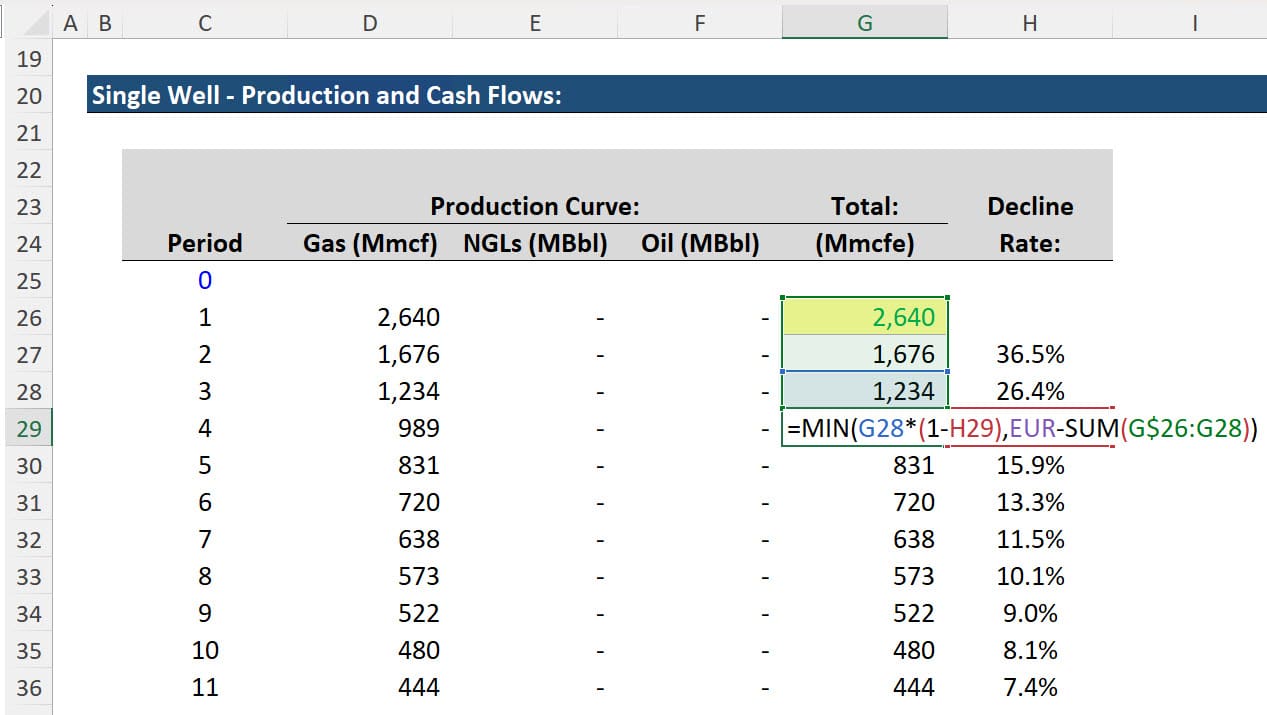1267x715 pixels.
Task: Select the cell showing 989 in Gas column
Action: click(x=369, y=427)
